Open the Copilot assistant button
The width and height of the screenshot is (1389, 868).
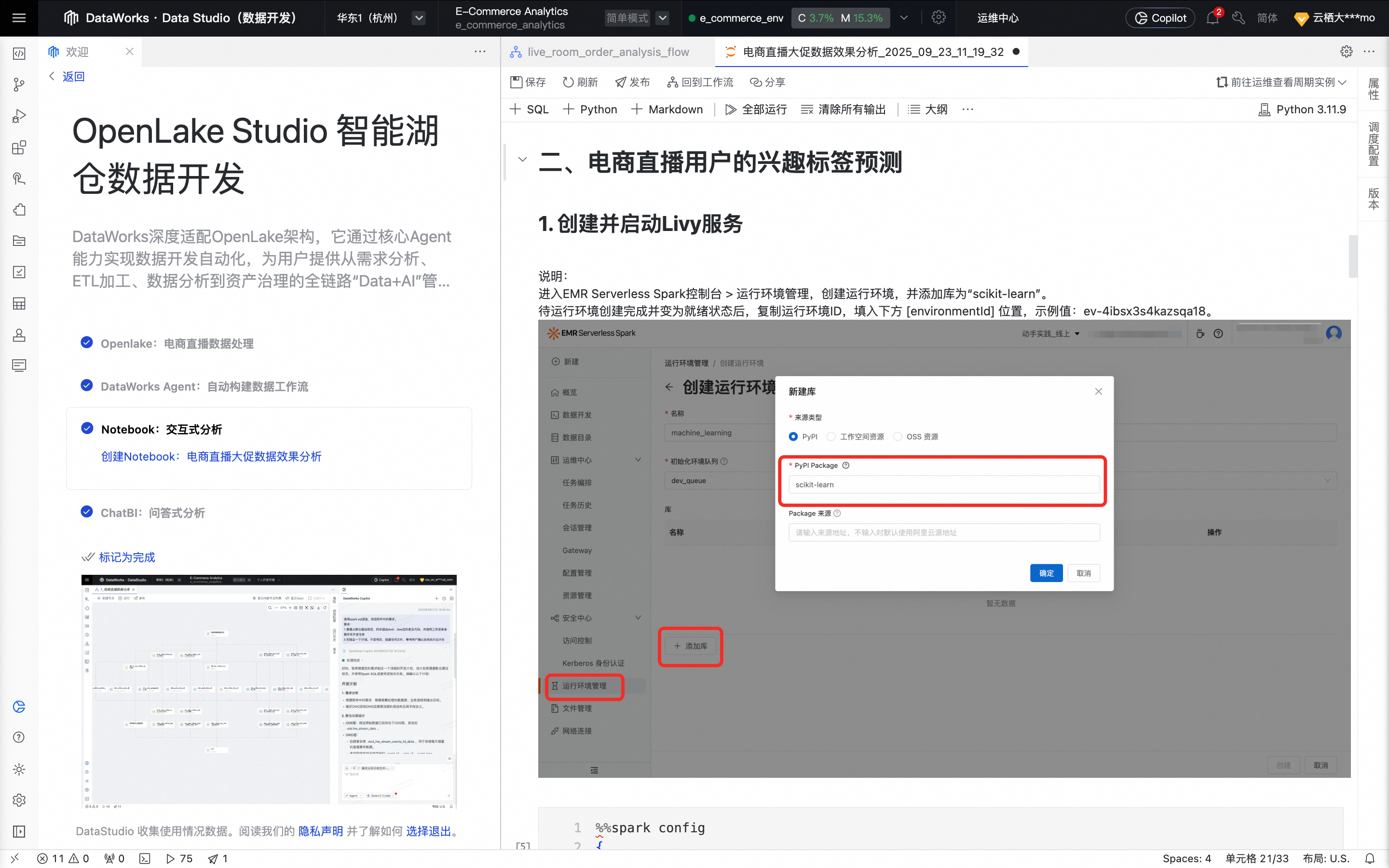pos(1160,18)
